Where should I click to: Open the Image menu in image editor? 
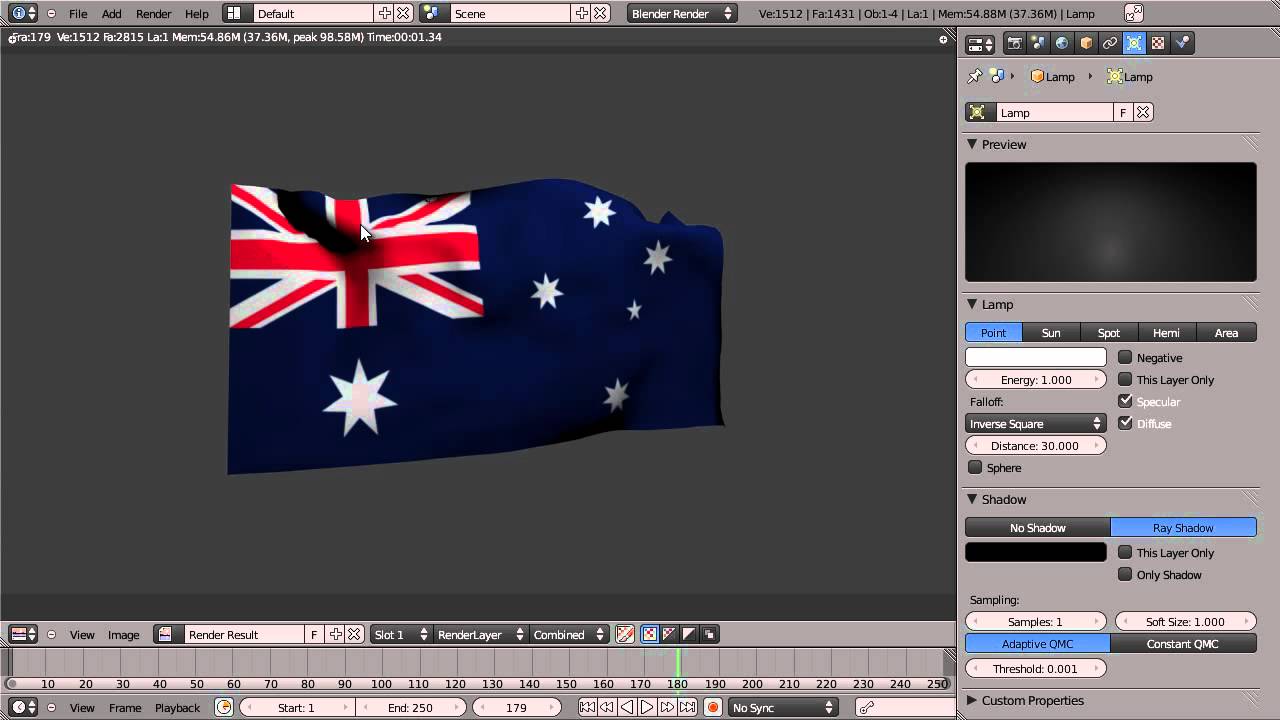point(124,635)
